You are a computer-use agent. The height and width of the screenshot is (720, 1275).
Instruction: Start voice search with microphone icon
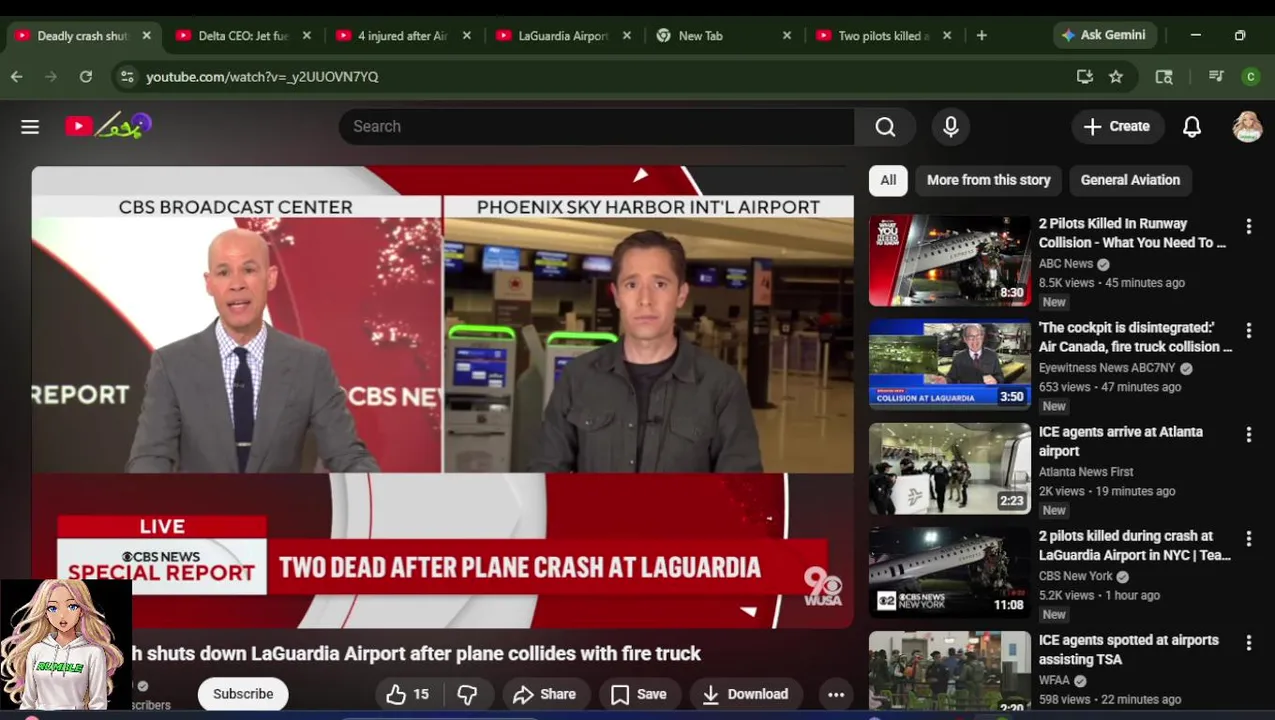[951, 127]
